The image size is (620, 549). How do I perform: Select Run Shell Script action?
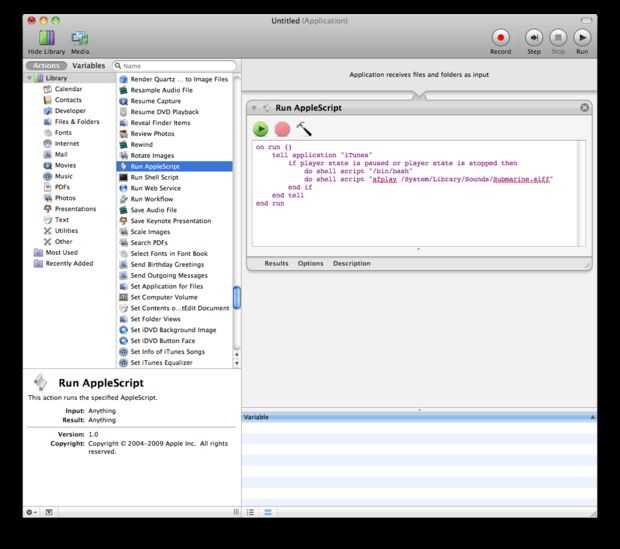coord(153,177)
